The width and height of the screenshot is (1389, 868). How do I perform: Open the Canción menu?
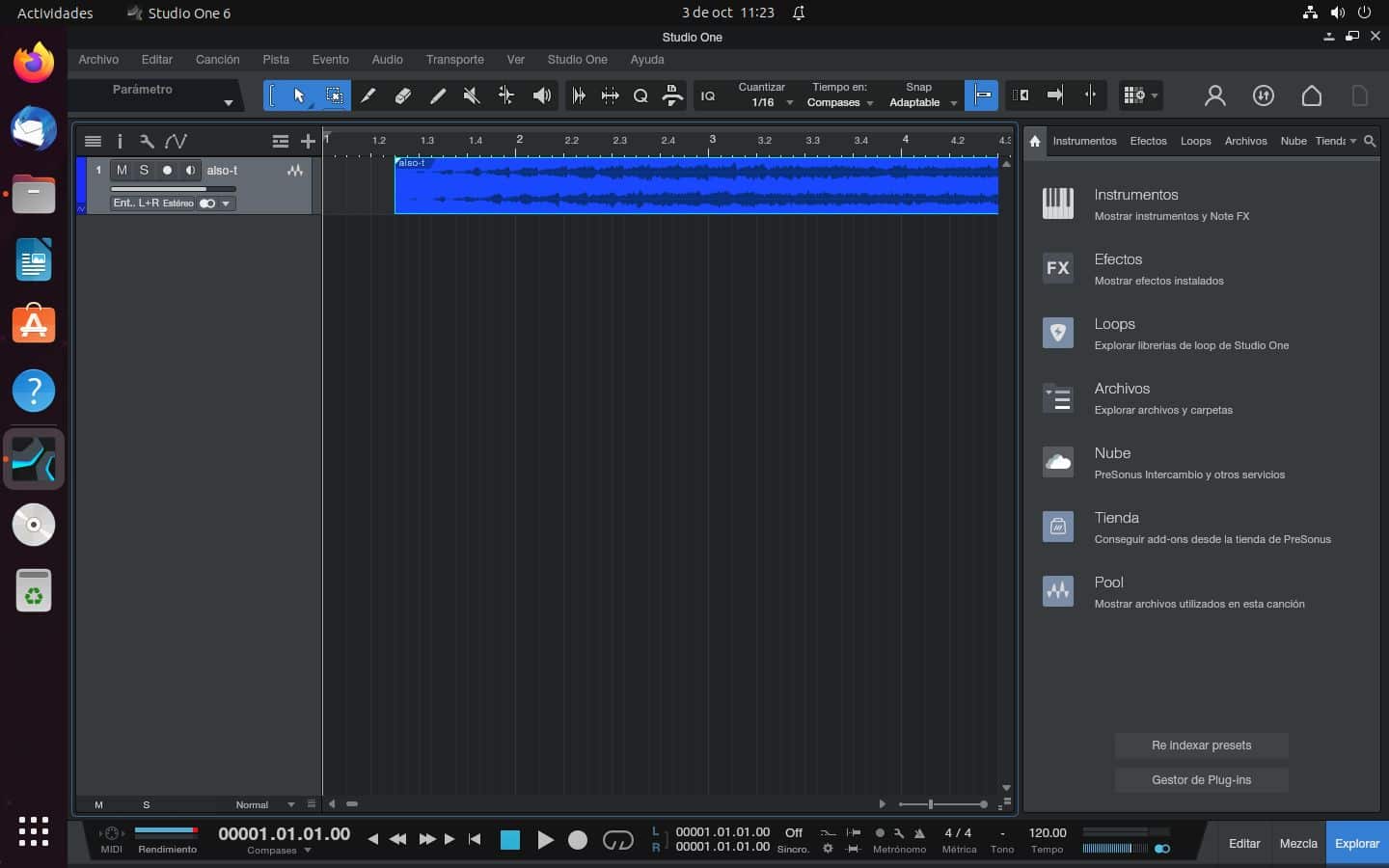(218, 60)
